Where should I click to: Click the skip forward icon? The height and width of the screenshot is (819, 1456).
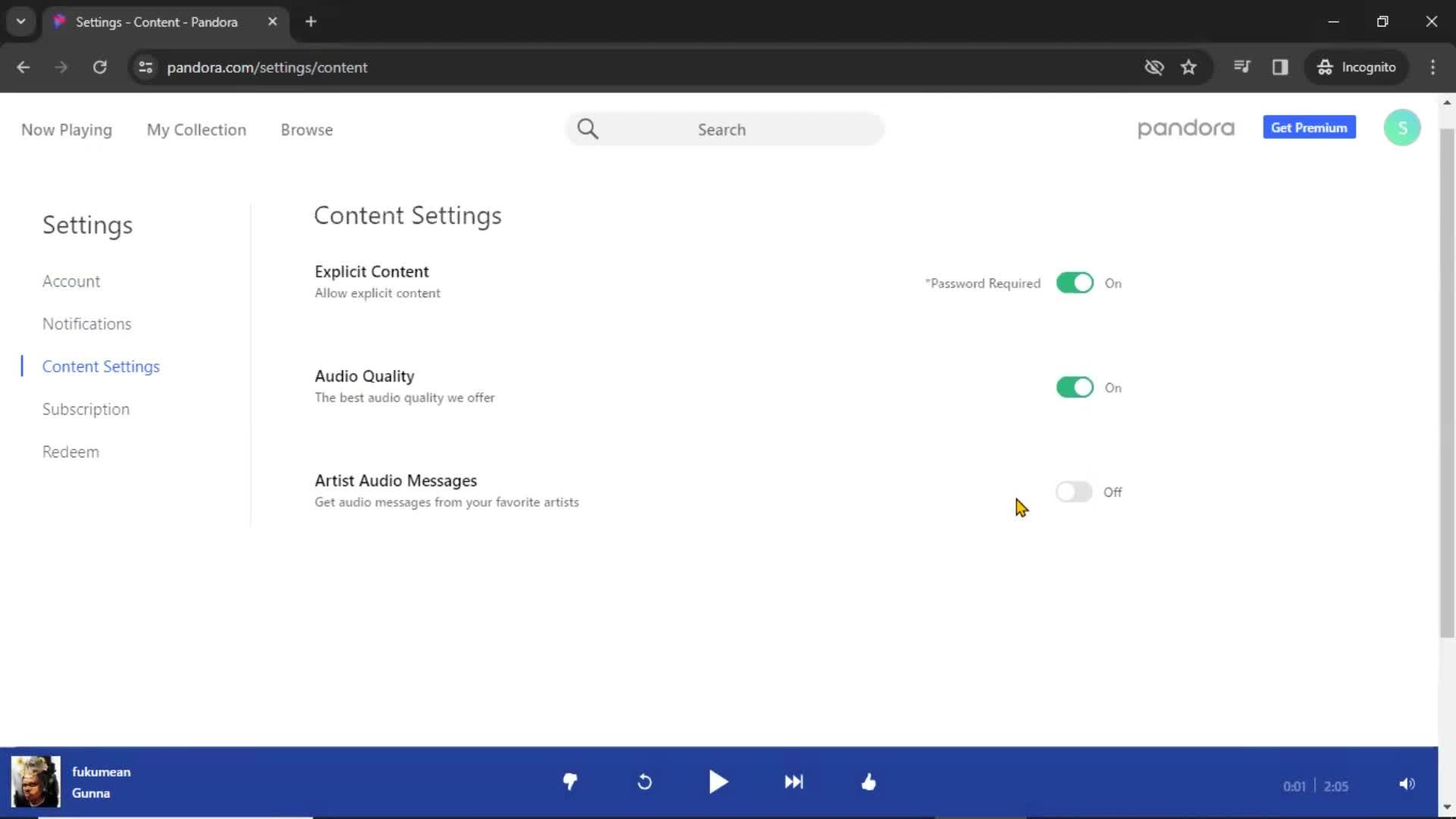(794, 782)
